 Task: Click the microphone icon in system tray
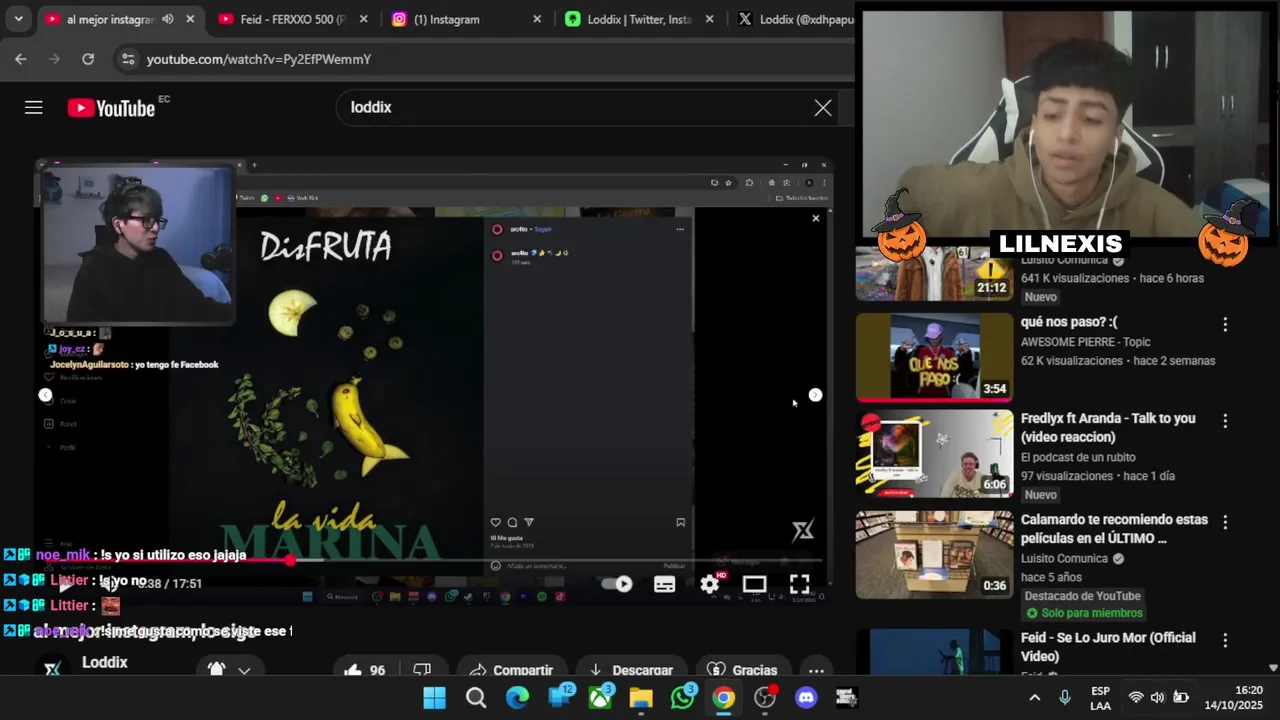point(1065,697)
